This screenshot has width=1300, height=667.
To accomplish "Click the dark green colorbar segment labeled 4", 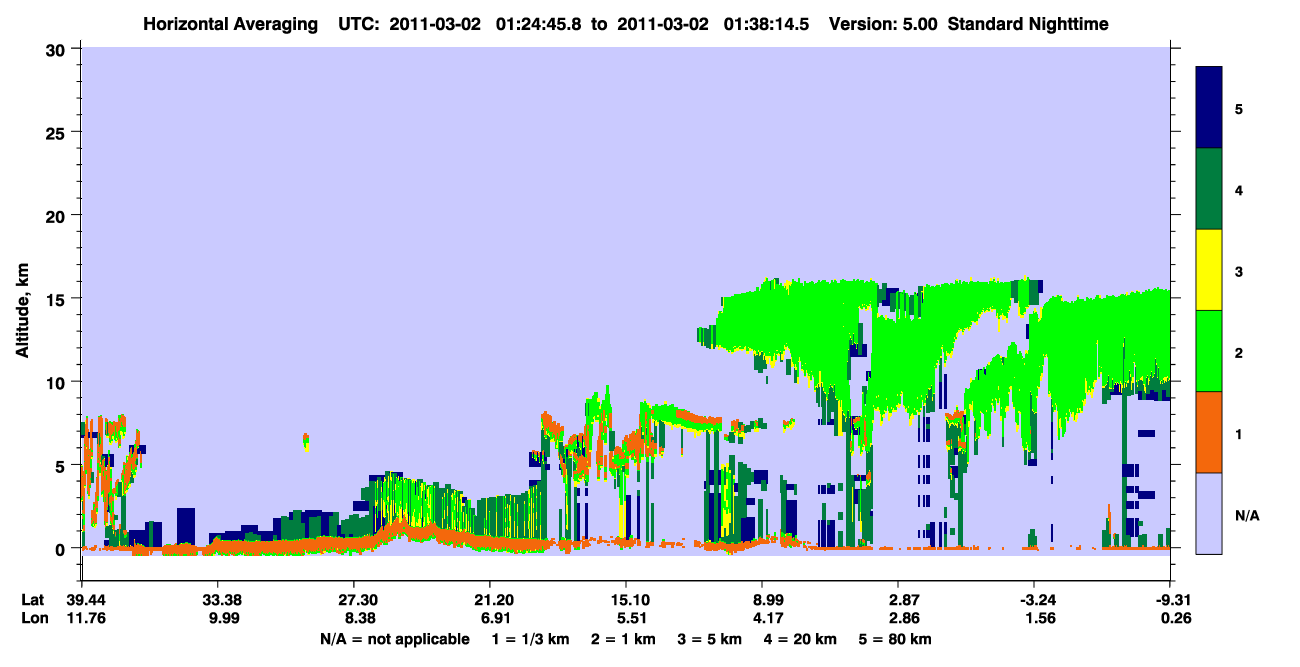I will click(1209, 189).
